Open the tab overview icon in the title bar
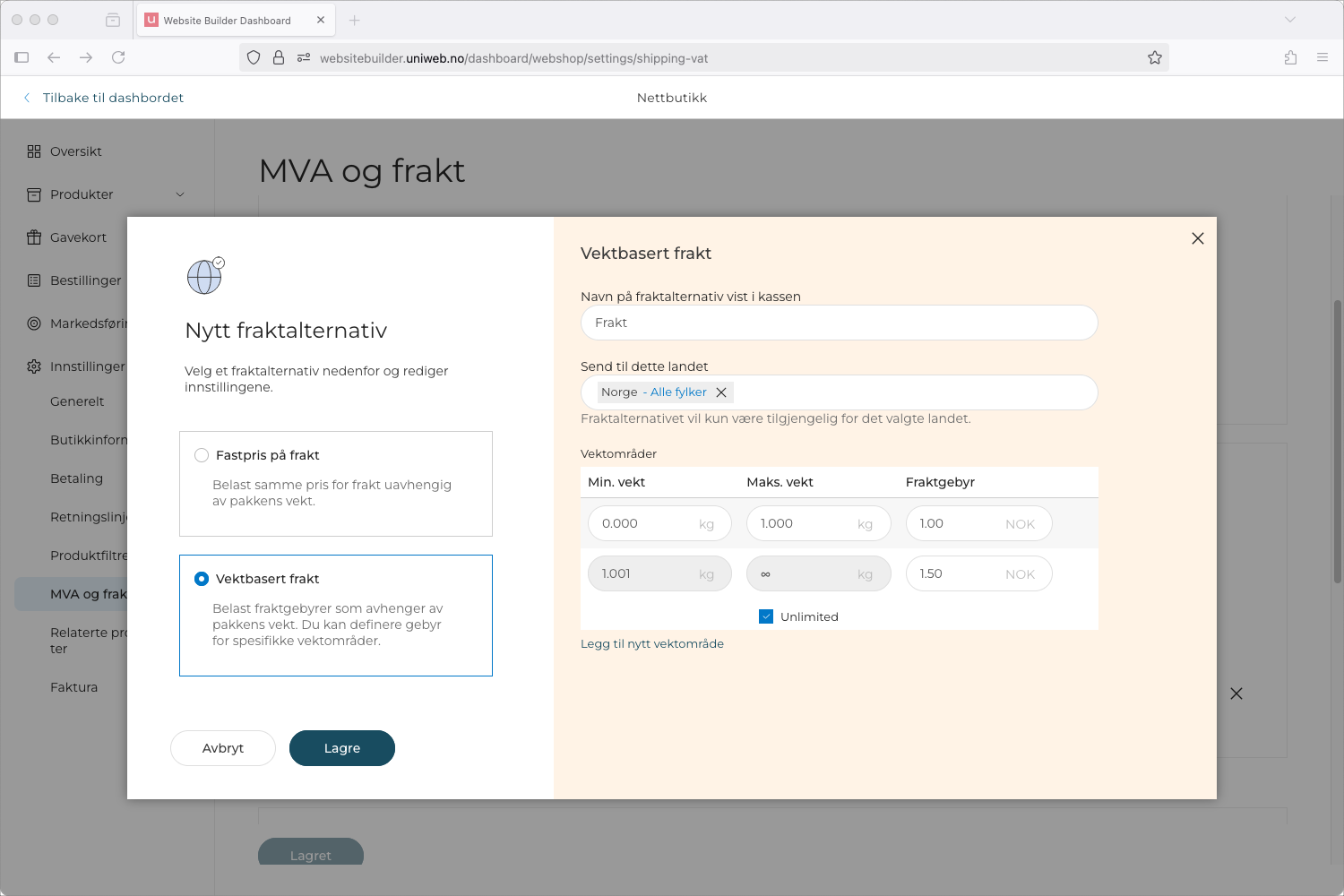Screen dimensions: 1344x896 [113, 20]
